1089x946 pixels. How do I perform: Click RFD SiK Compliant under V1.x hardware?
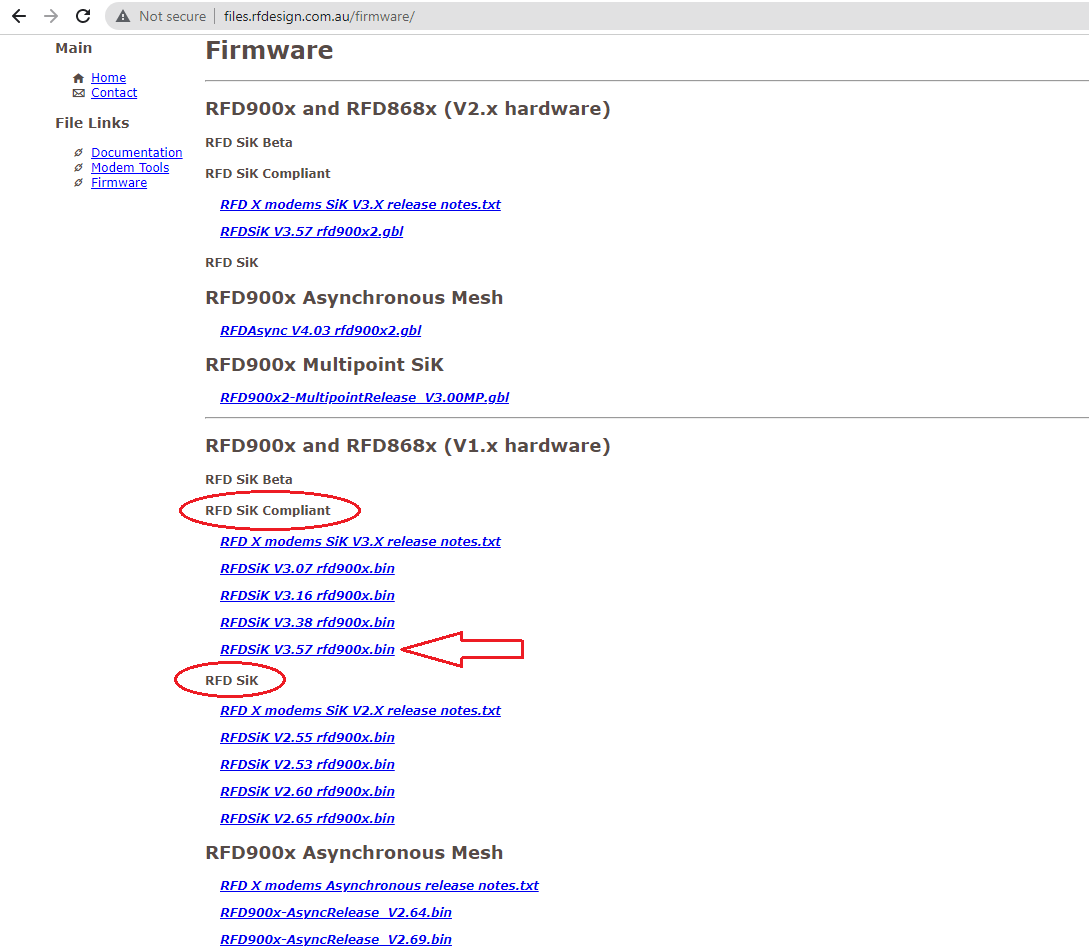pos(268,511)
